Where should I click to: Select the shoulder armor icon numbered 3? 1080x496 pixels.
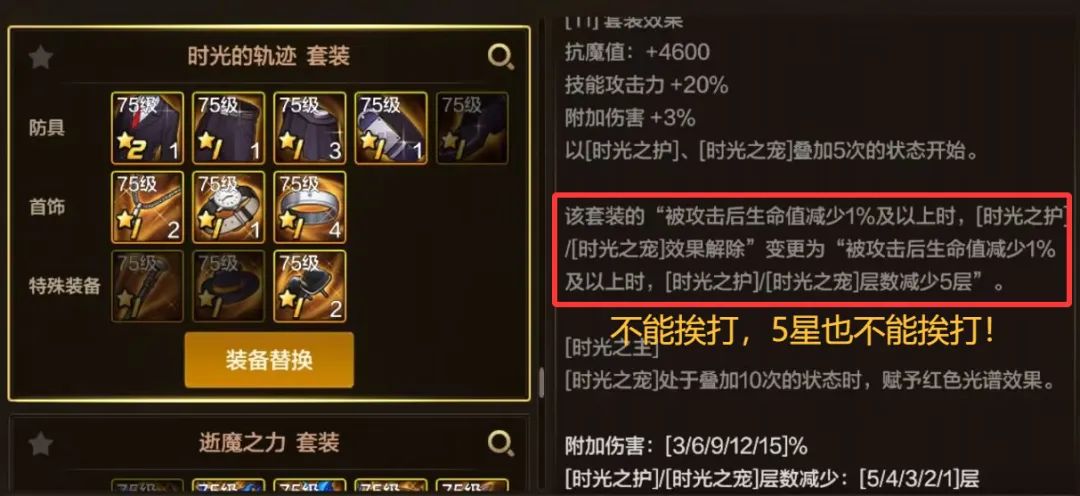pos(310,128)
